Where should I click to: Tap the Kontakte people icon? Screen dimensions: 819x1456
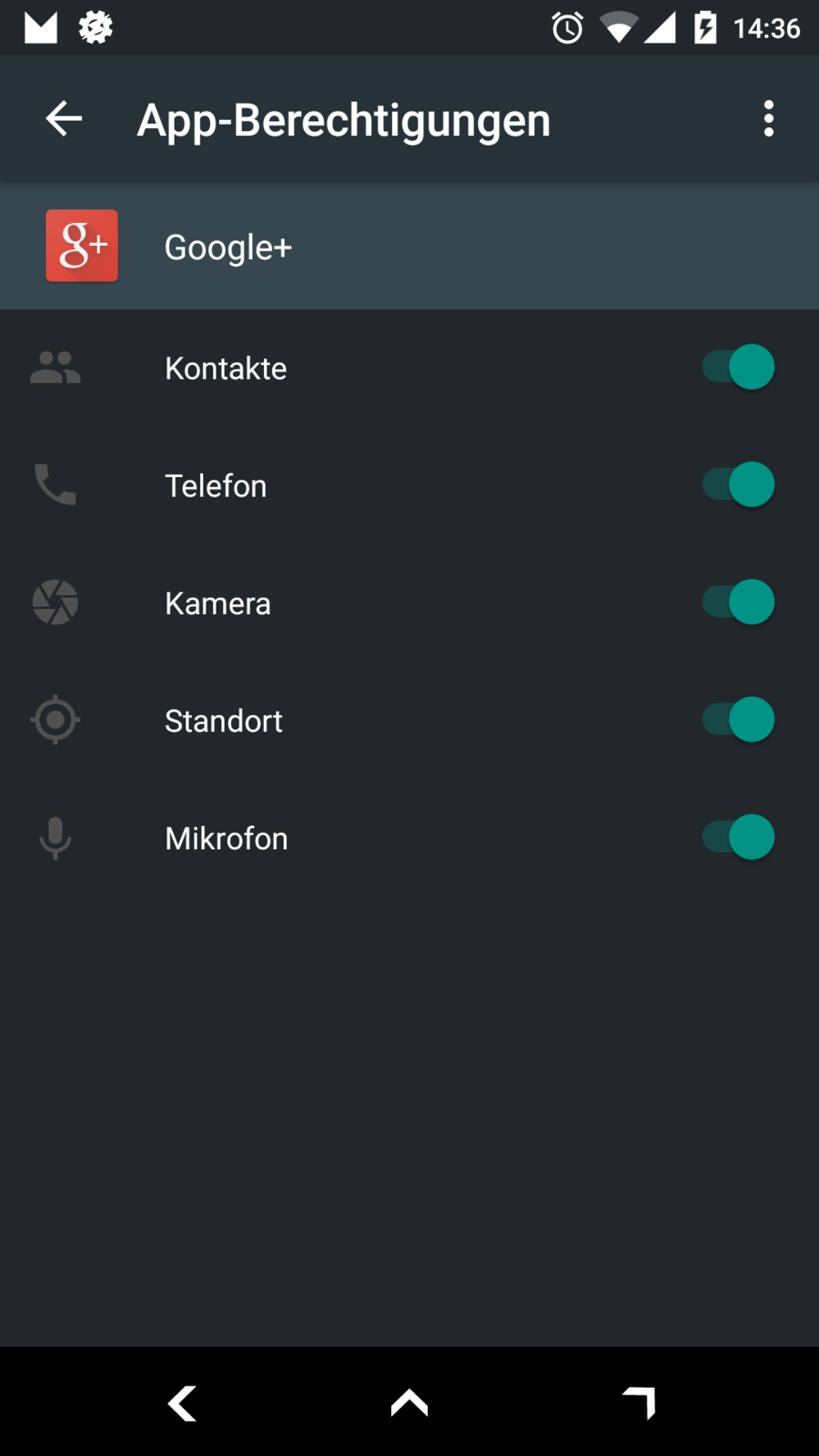pos(56,368)
